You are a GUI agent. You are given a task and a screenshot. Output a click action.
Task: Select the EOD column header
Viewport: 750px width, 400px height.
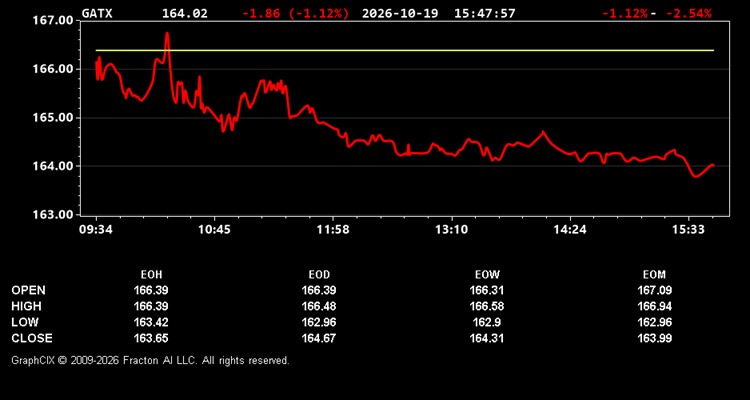pos(319,275)
